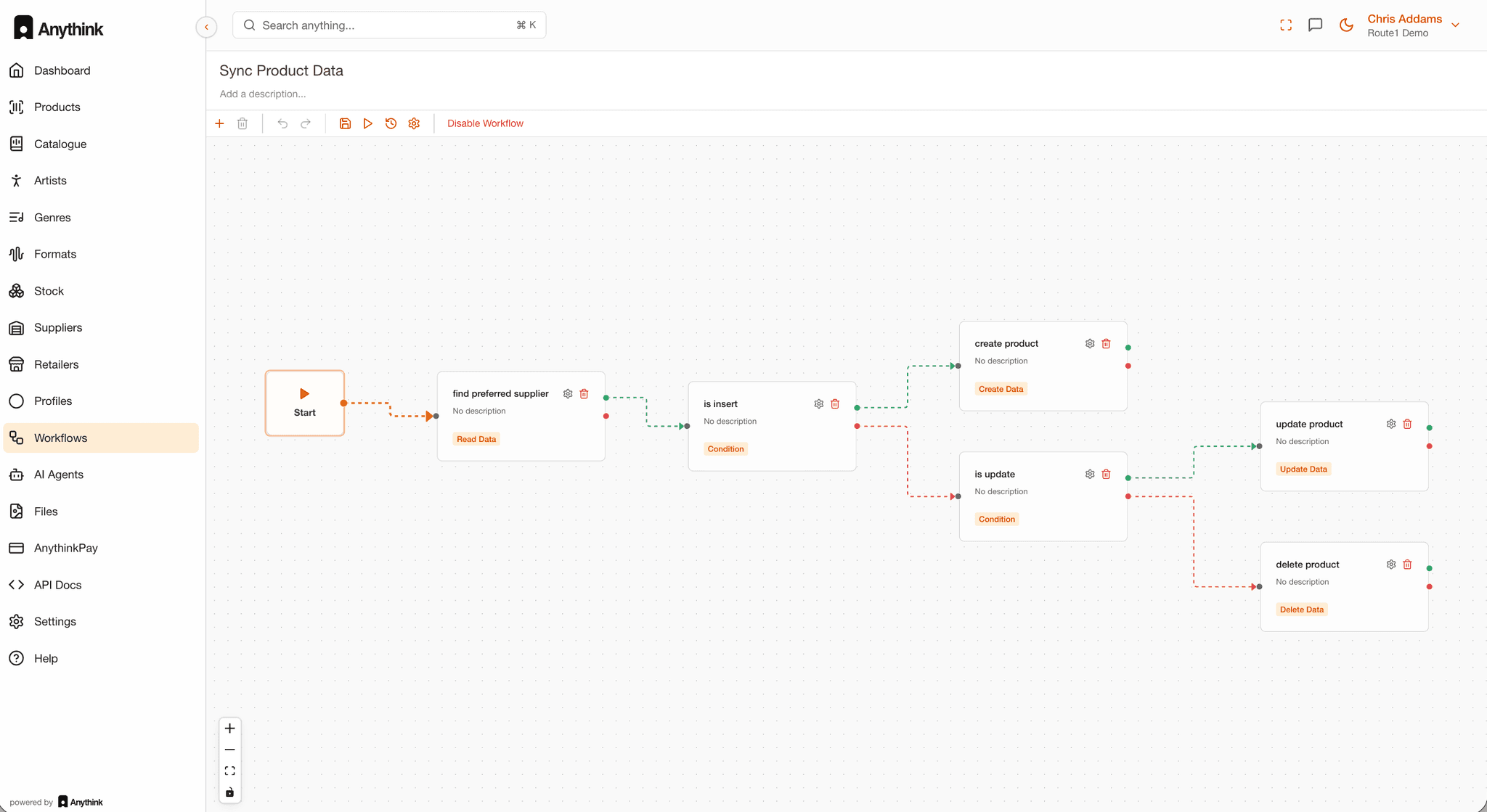
Task: Run the workflow using the toolbar play icon
Action: pos(368,123)
